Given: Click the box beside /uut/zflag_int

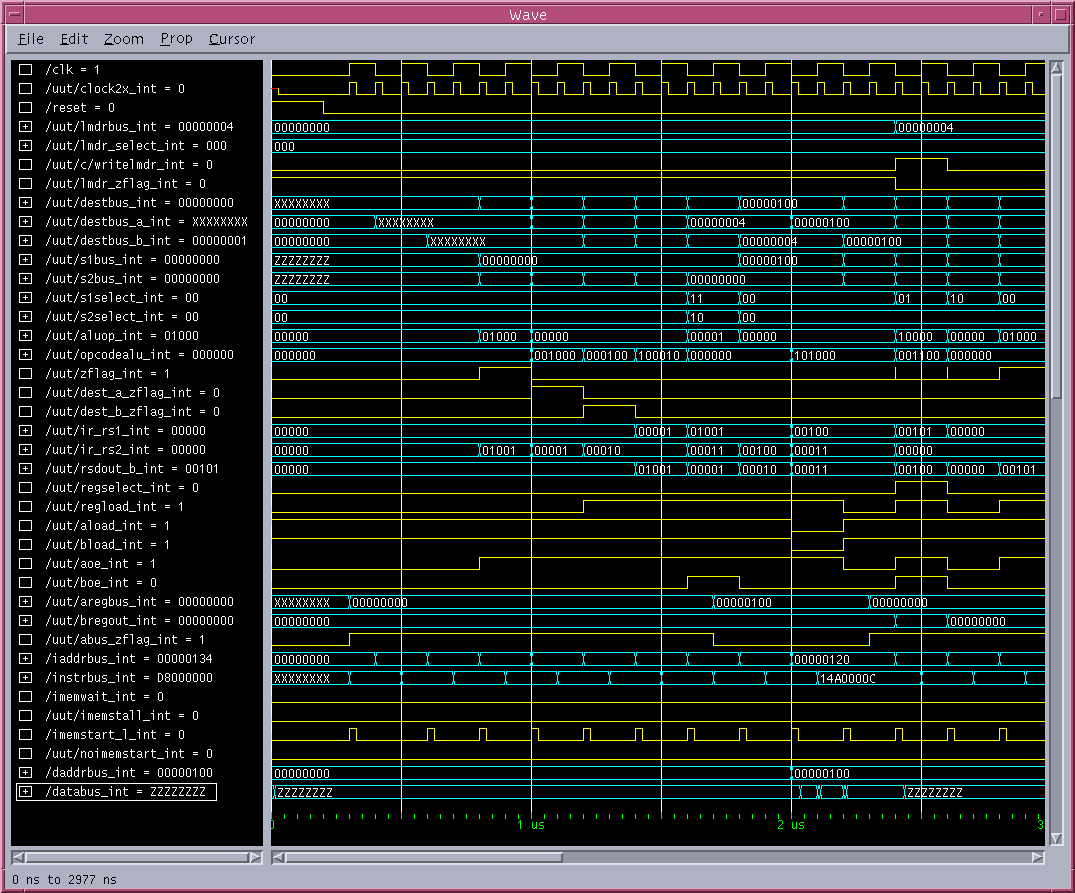Looking at the screenshot, I should (x=25, y=374).
